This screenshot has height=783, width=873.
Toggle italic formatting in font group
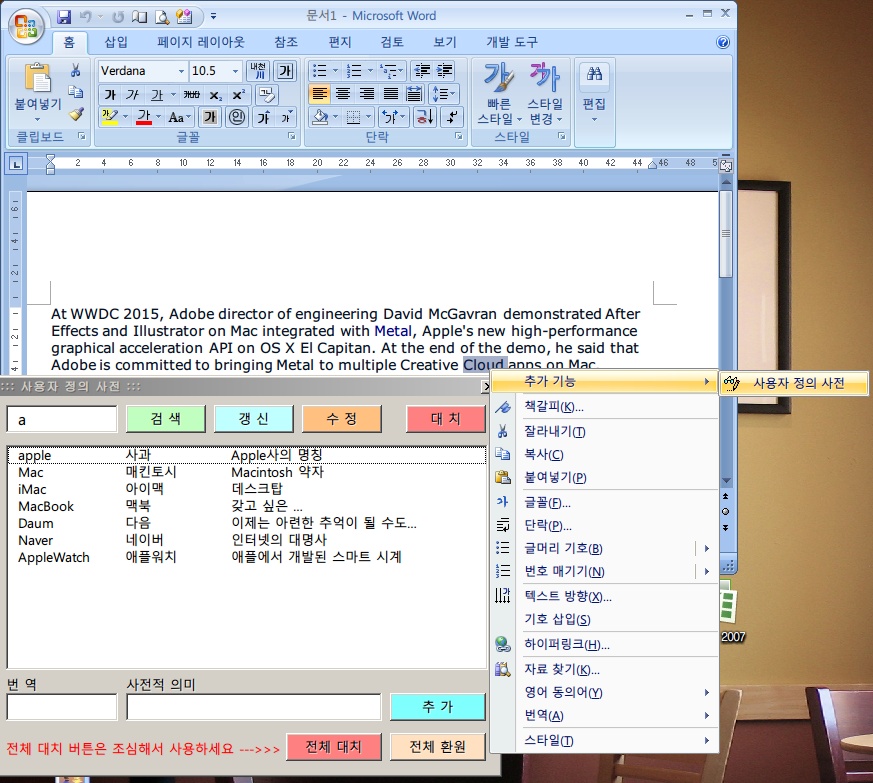[x=133, y=95]
